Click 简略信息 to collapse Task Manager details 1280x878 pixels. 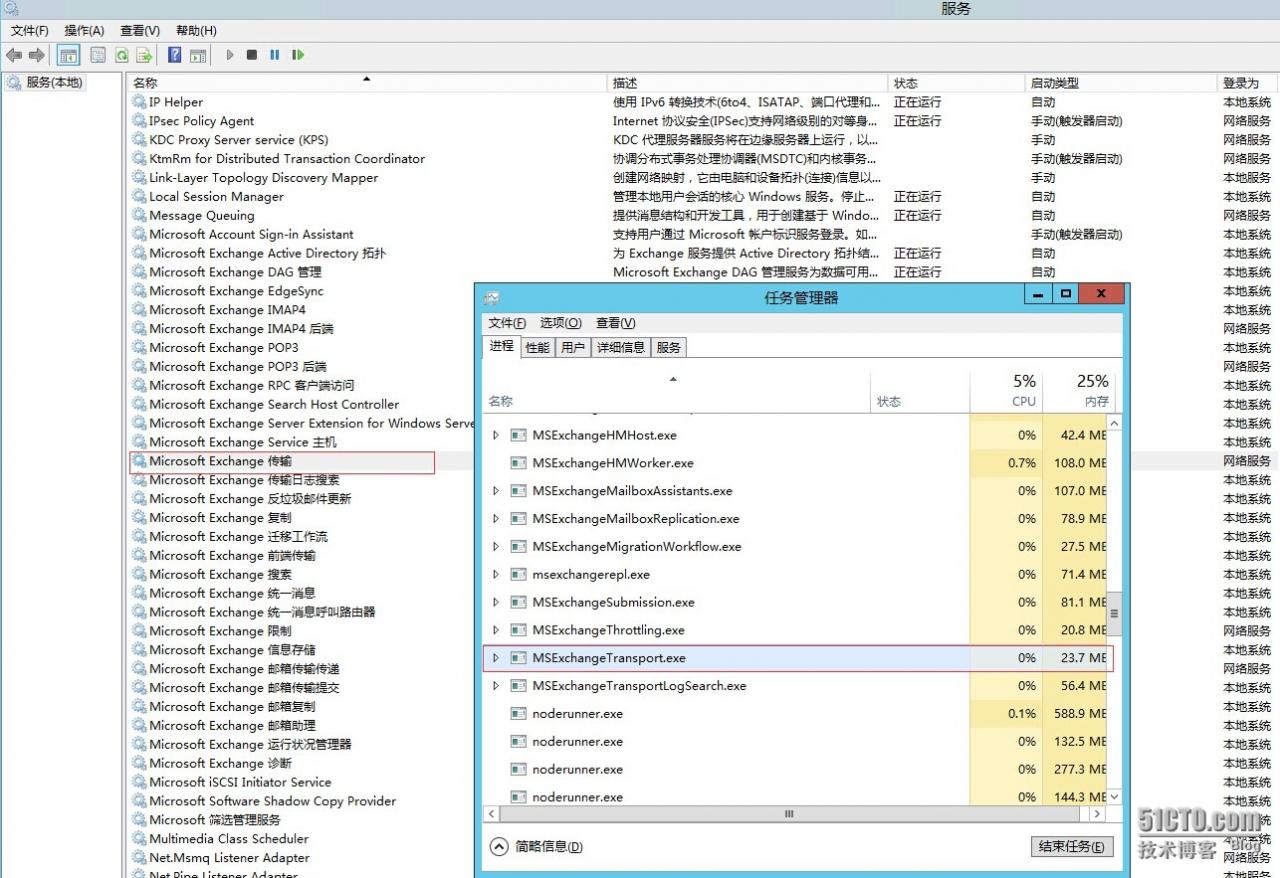tap(537, 847)
